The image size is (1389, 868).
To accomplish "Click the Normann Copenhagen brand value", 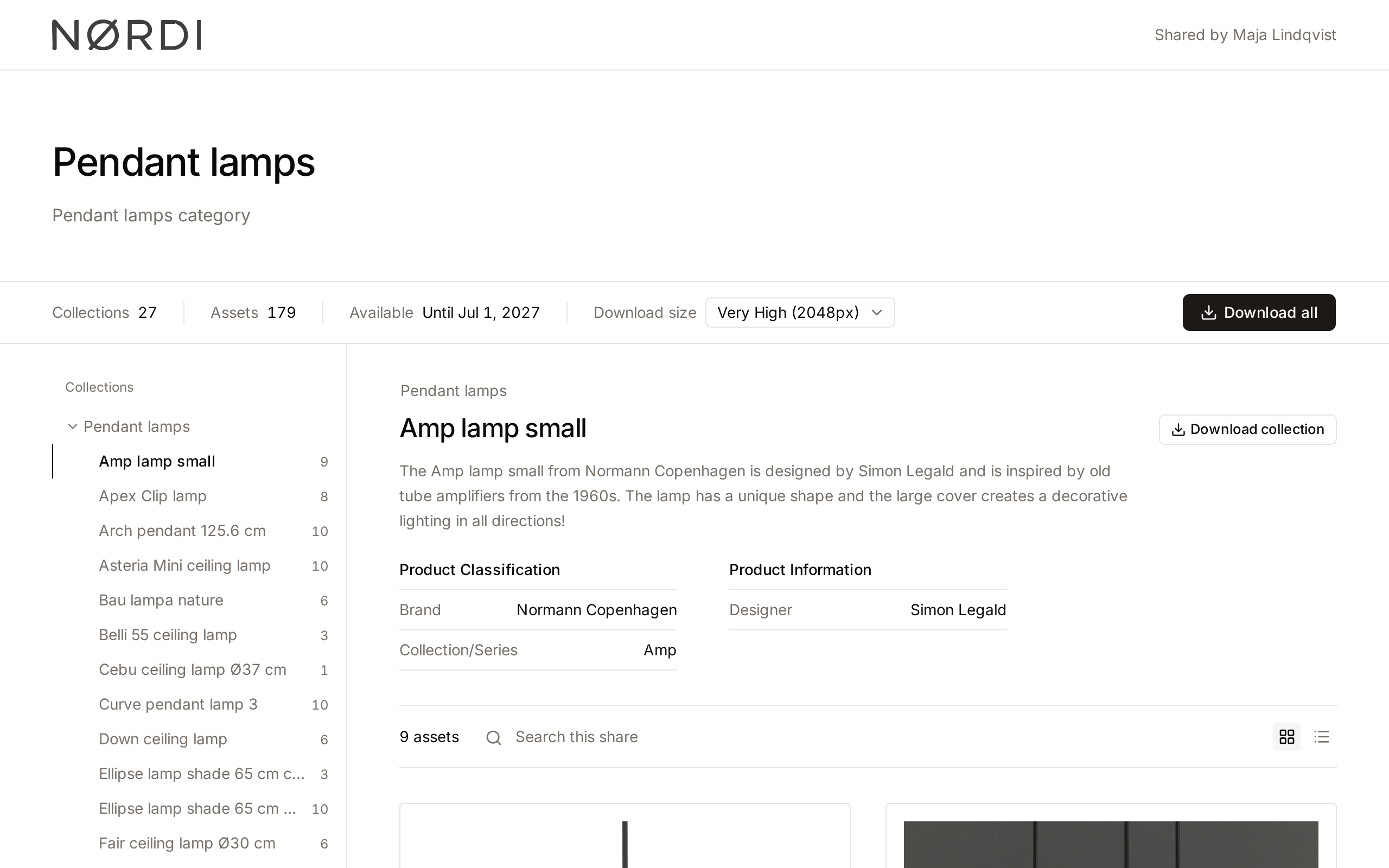I will point(596,610).
